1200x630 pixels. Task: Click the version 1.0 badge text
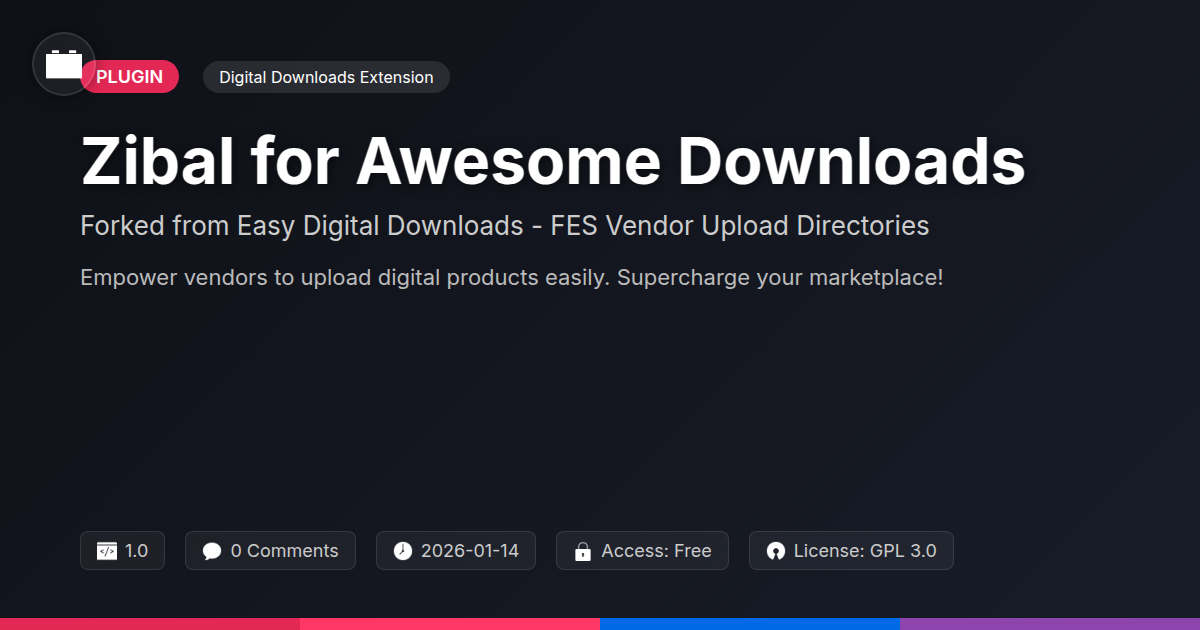tap(137, 551)
